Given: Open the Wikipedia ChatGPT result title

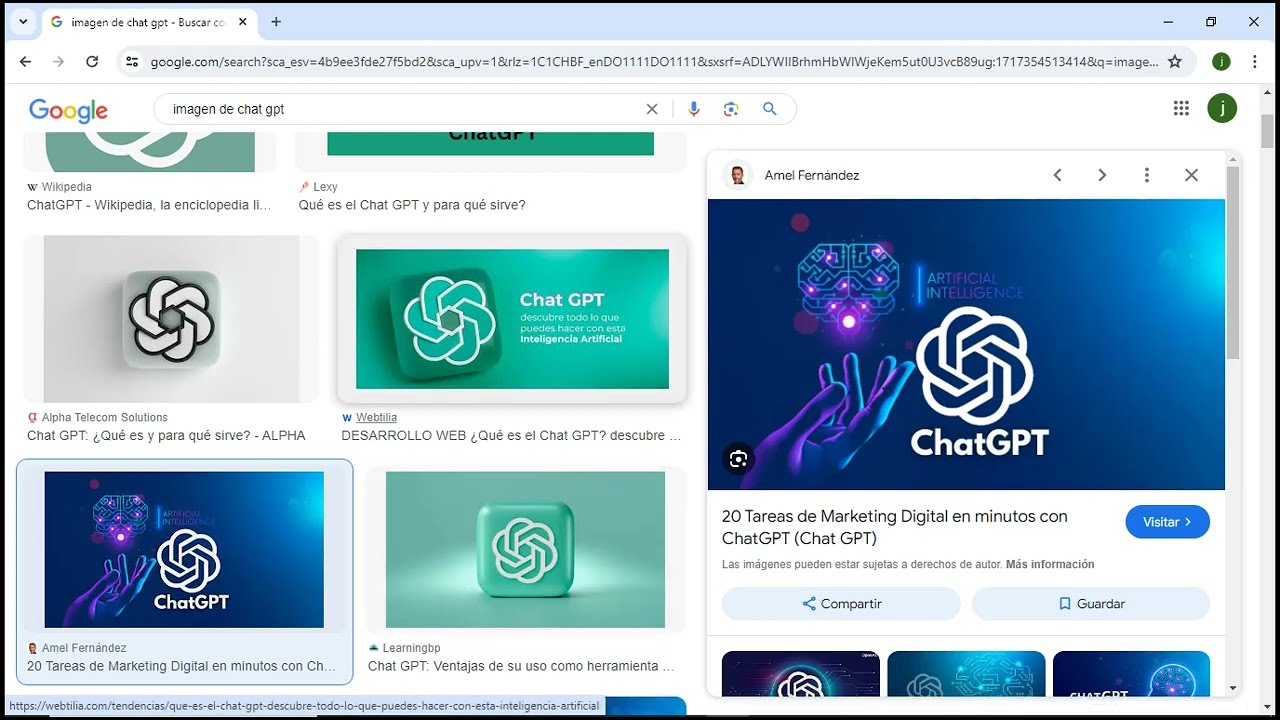Looking at the screenshot, I should [x=149, y=205].
